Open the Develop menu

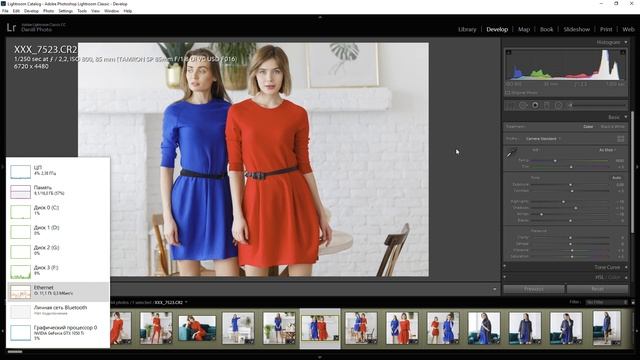[x=31, y=11]
